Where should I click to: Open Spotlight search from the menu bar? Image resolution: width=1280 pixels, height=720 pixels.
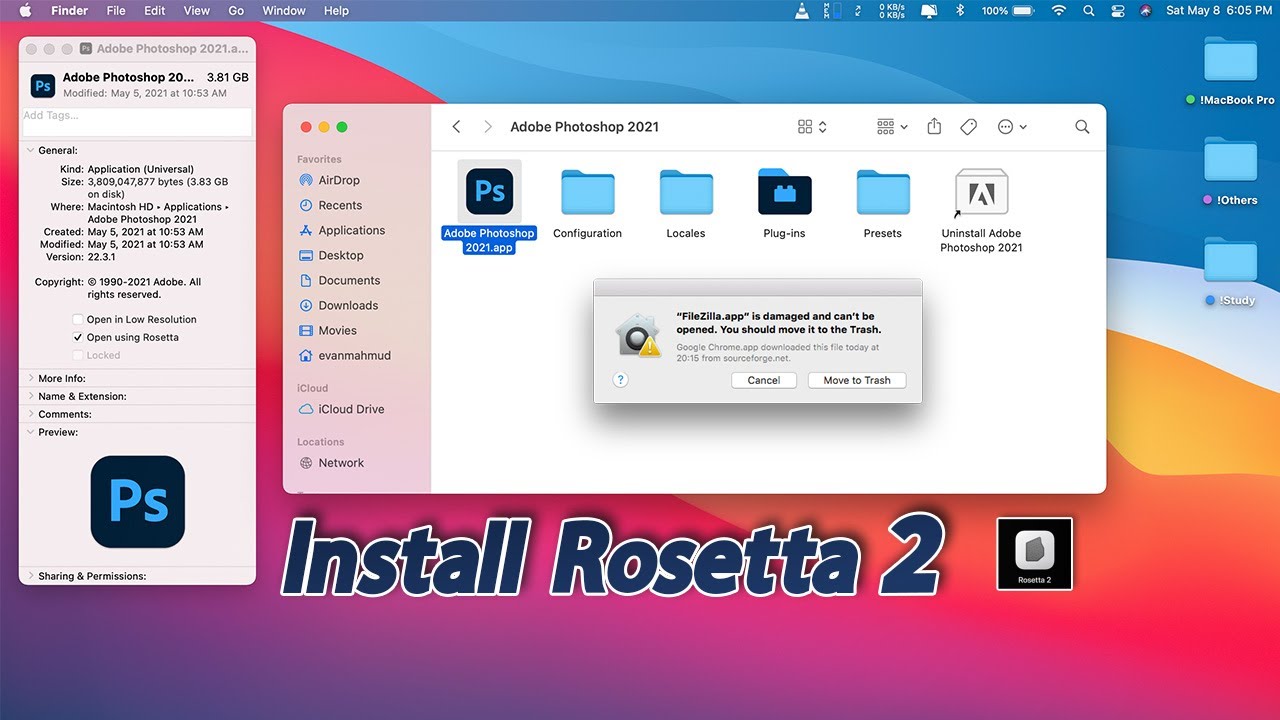1089,11
